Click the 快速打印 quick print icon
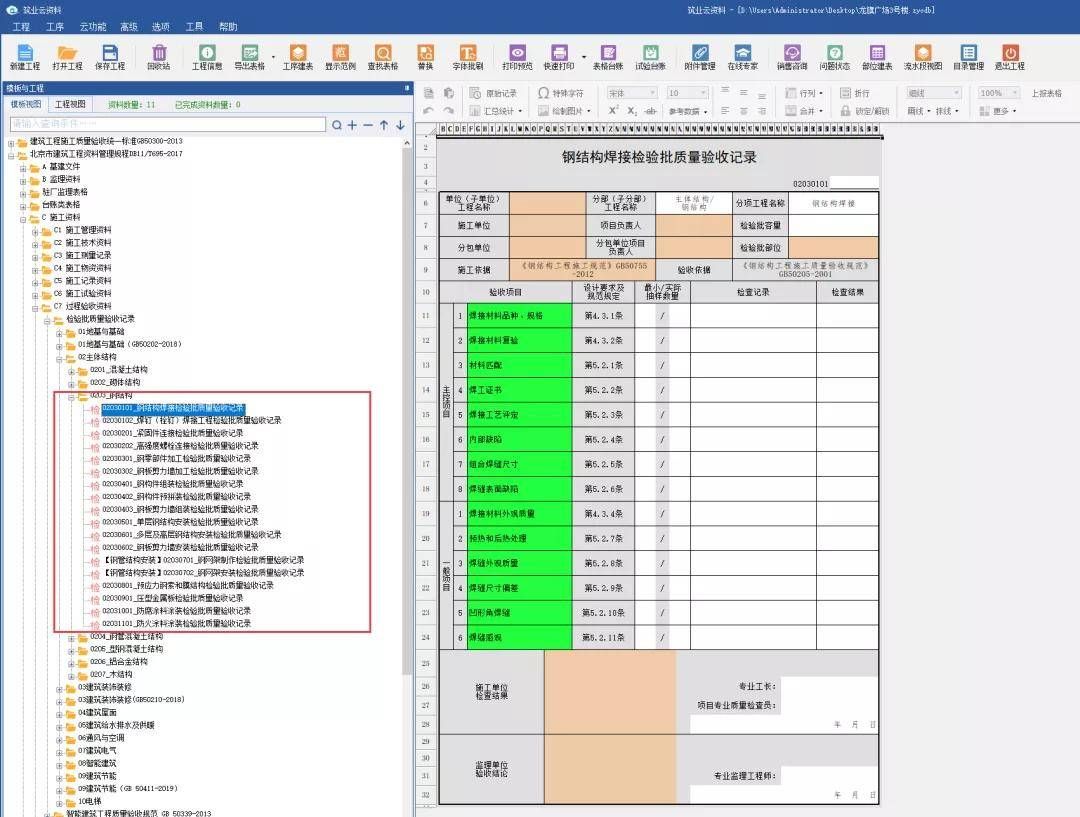The width and height of the screenshot is (1080, 817). (559, 56)
